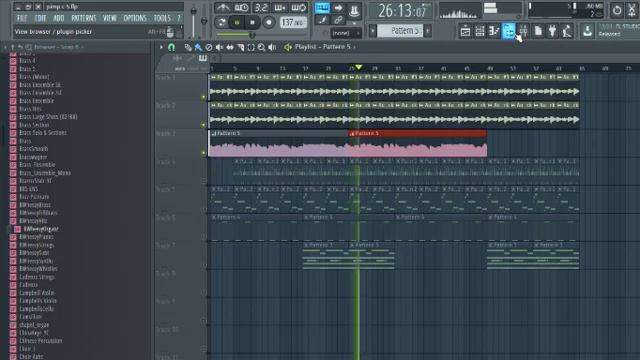Screen dimensions: 640x360
Task: Click the audio editor scissors icon
Action: tap(632, 10)
